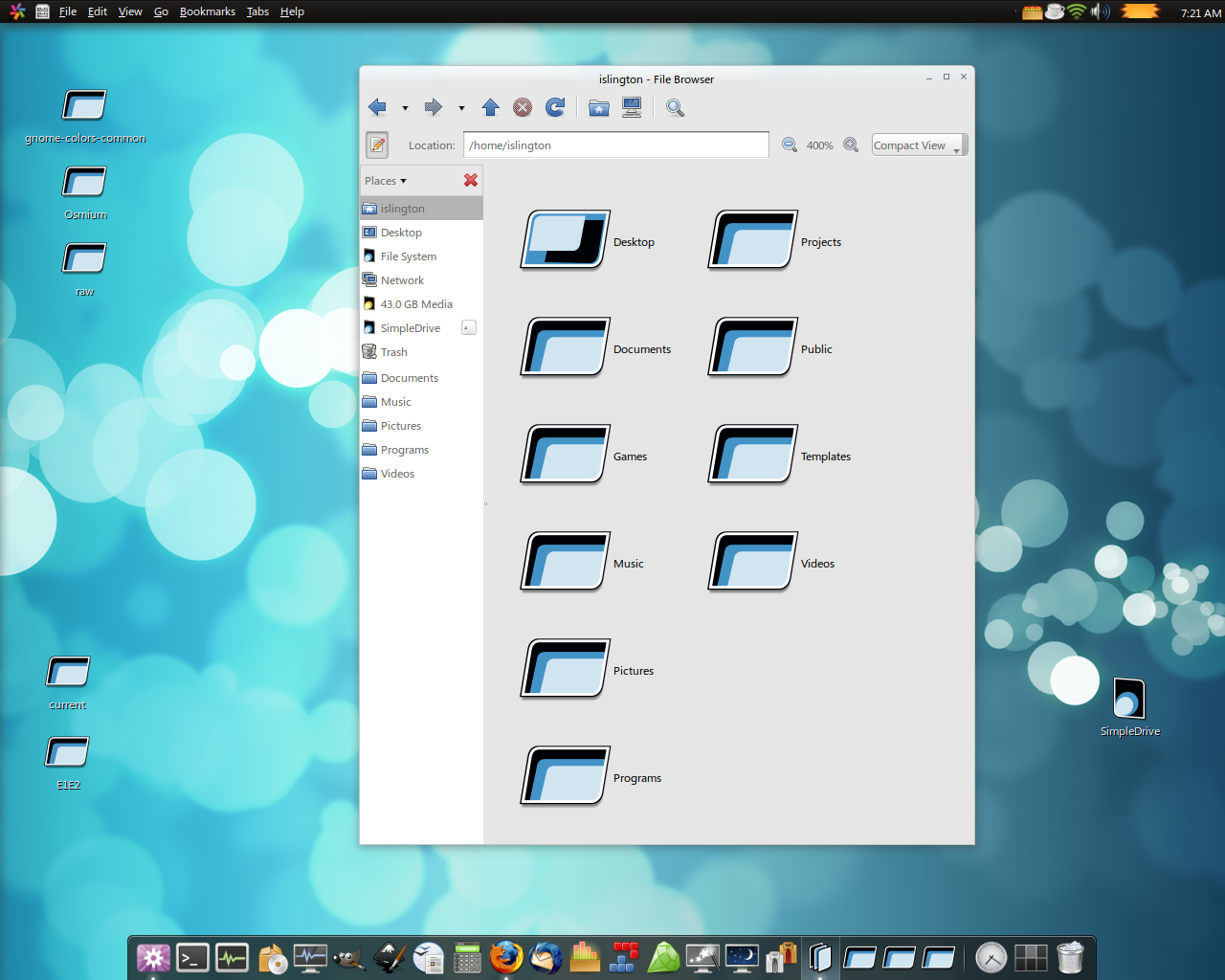
Task: Open the Bookmarks menu
Action: 207,11
